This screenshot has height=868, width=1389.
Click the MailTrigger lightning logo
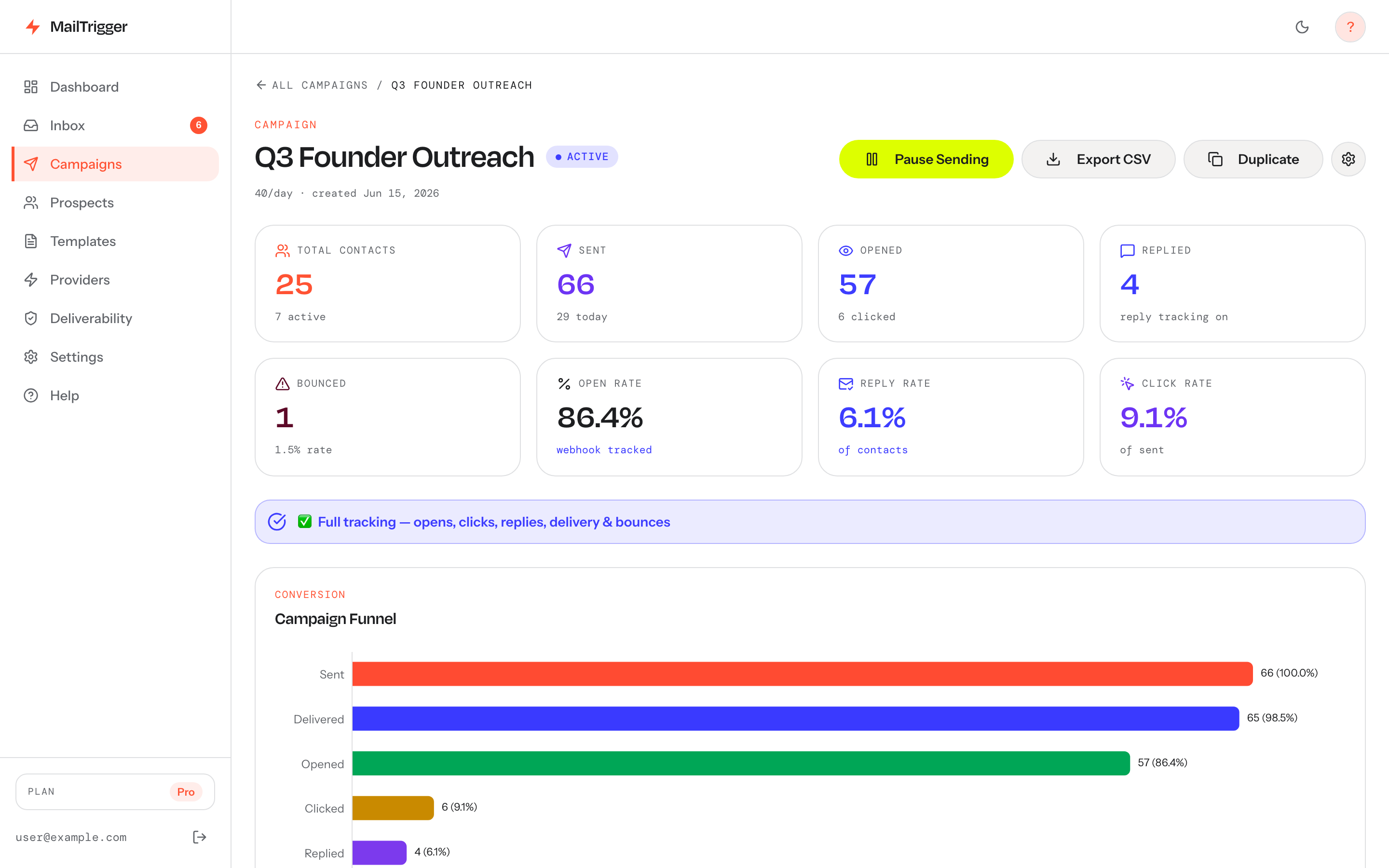tap(33, 27)
